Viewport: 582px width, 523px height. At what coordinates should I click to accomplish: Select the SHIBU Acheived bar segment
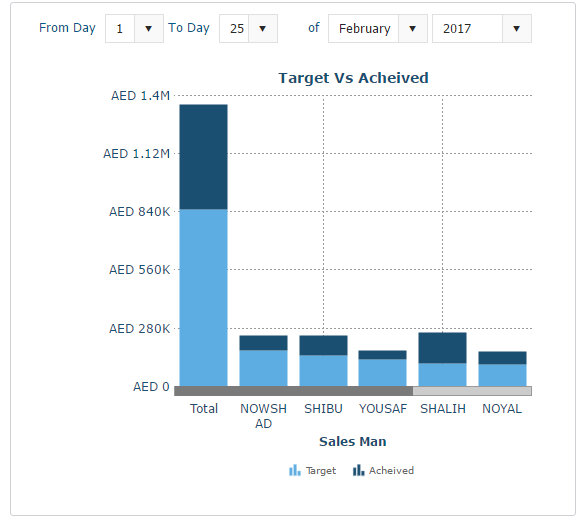[323, 345]
